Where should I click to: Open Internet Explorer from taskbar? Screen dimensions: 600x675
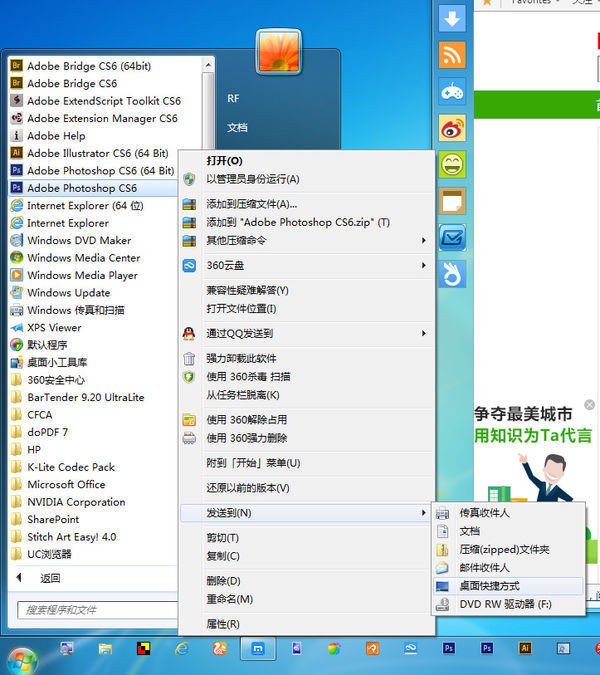click(182, 649)
